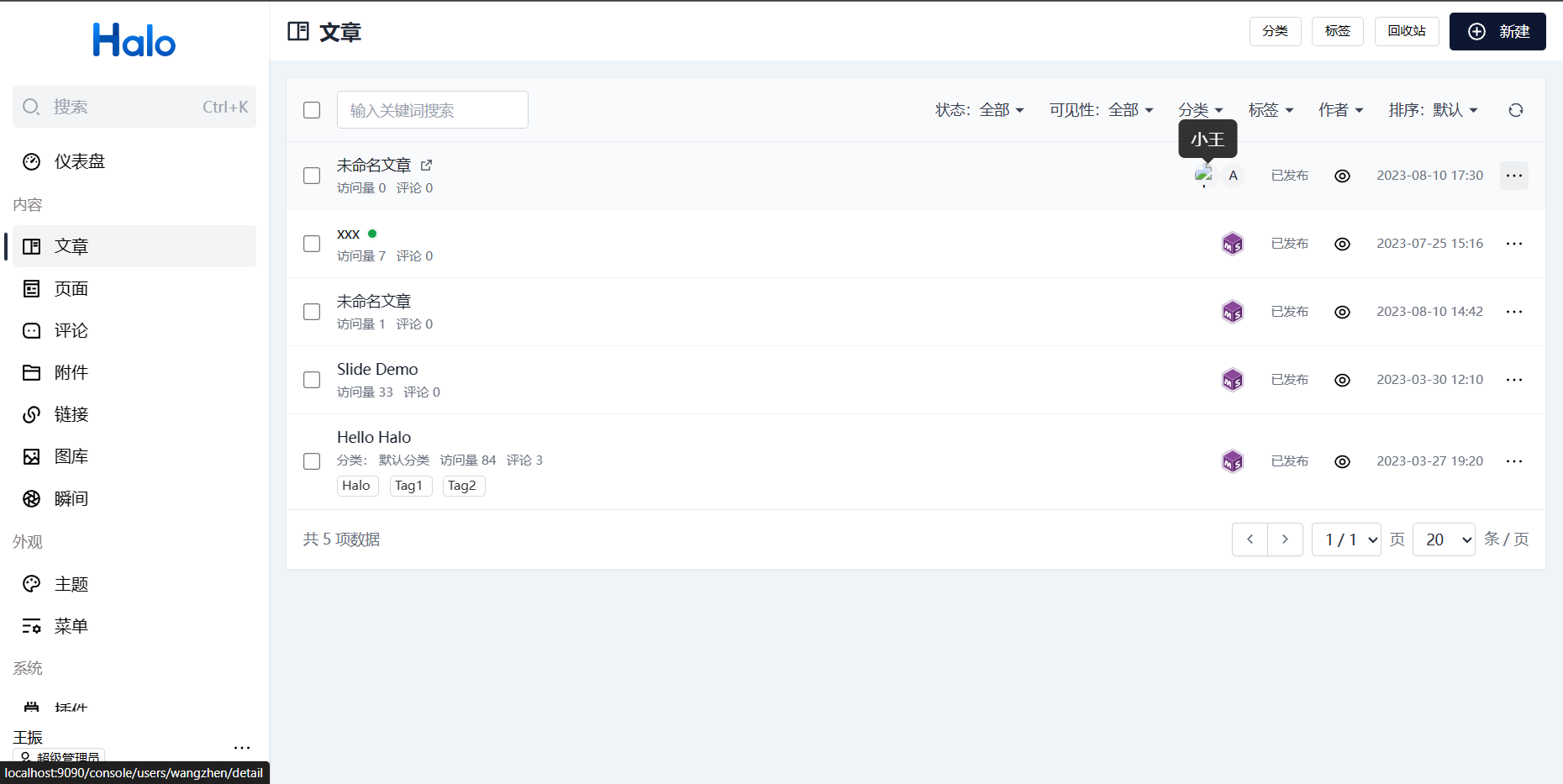Open the 仪表盘 dashboard from the sidebar
Screen dimensions: 1563x784
(80, 161)
